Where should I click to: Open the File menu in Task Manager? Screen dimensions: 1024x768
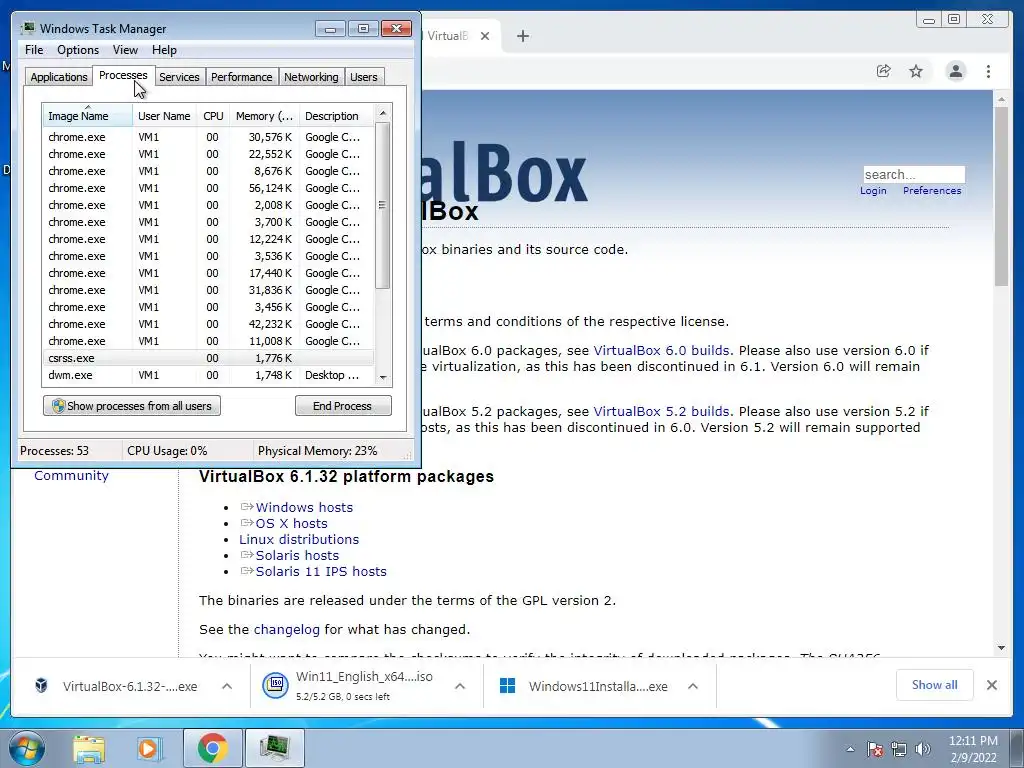tap(34, 50)
